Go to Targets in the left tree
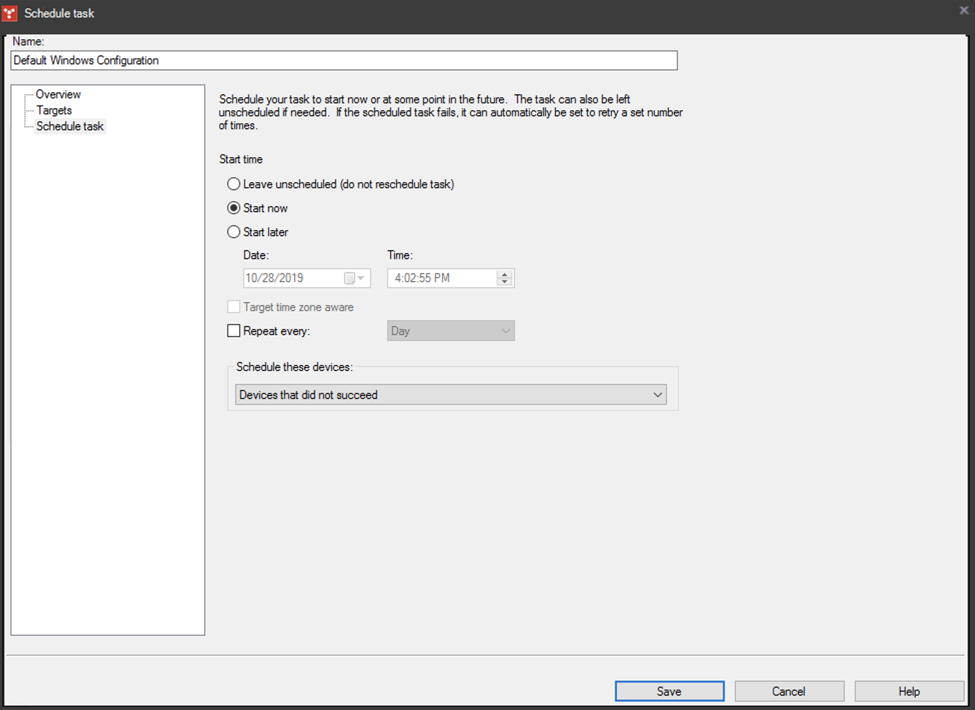The image size is (975, 710). (54, 111)
